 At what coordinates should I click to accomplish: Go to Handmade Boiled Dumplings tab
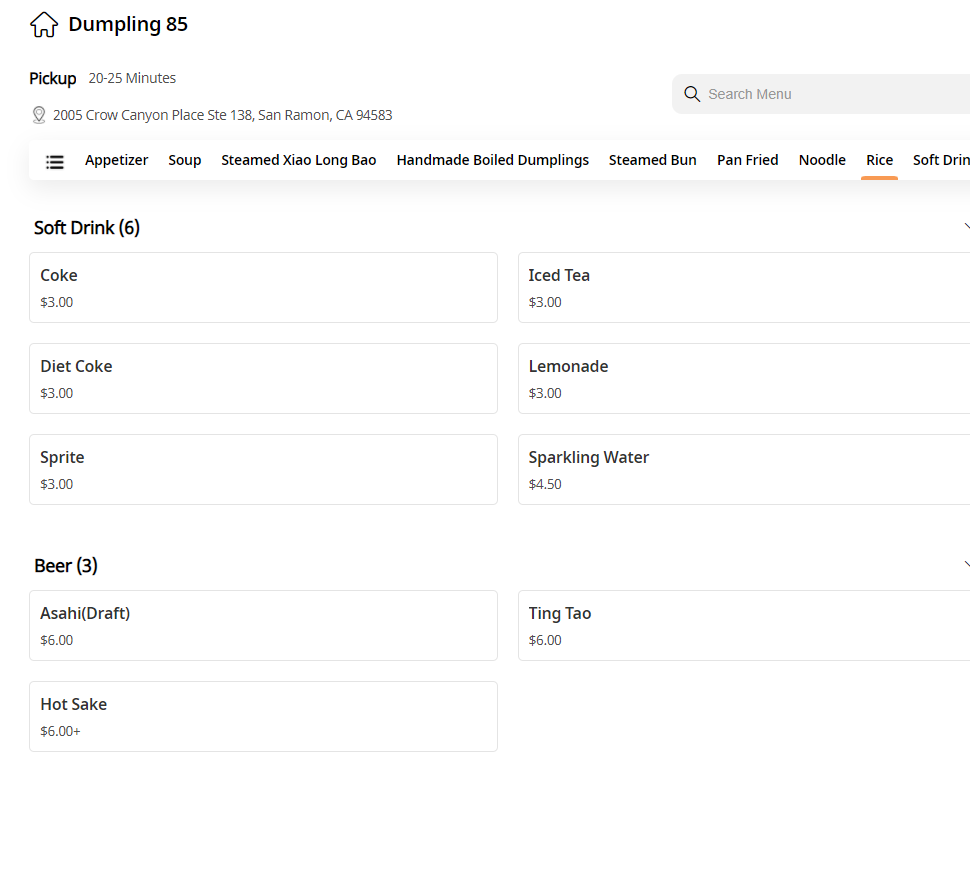point(492,160)
